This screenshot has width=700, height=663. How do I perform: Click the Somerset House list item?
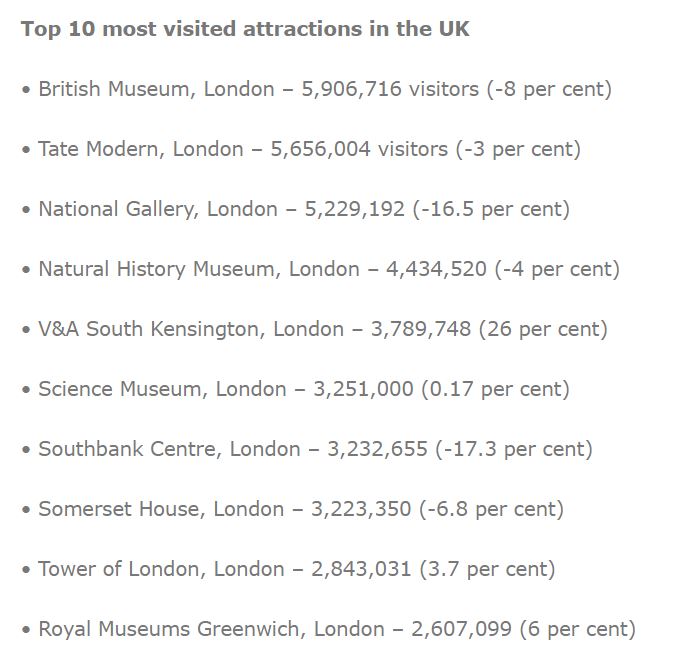[292, 509]
